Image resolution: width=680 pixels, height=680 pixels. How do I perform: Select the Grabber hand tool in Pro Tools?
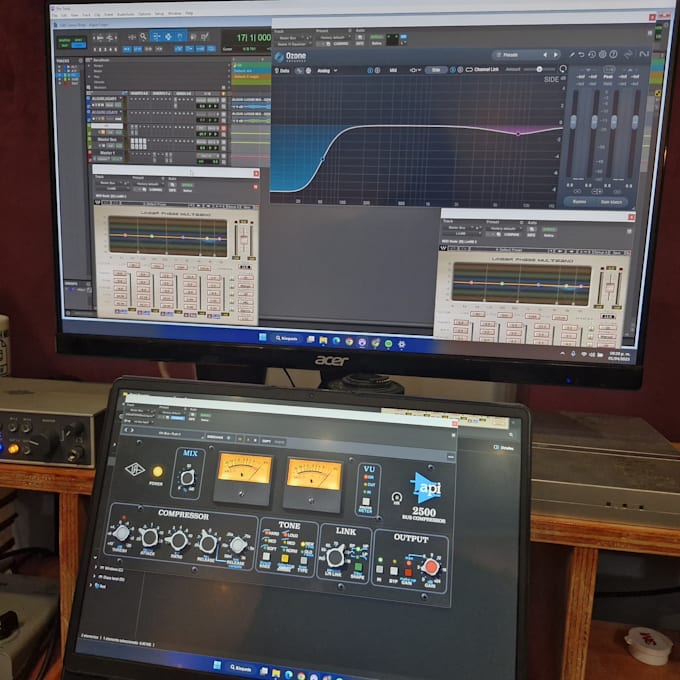(180, 36)
